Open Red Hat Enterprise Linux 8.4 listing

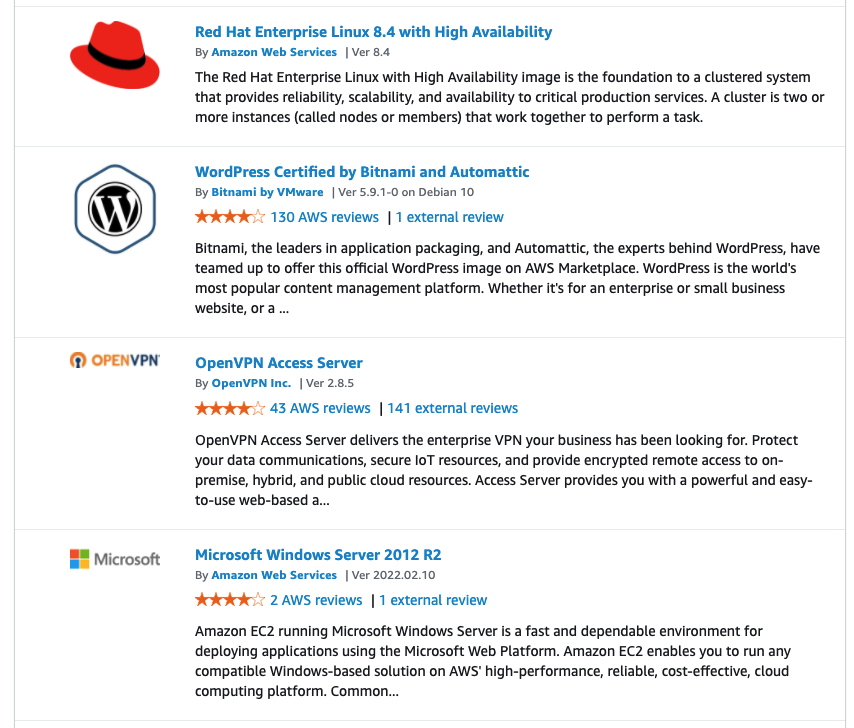373,32
